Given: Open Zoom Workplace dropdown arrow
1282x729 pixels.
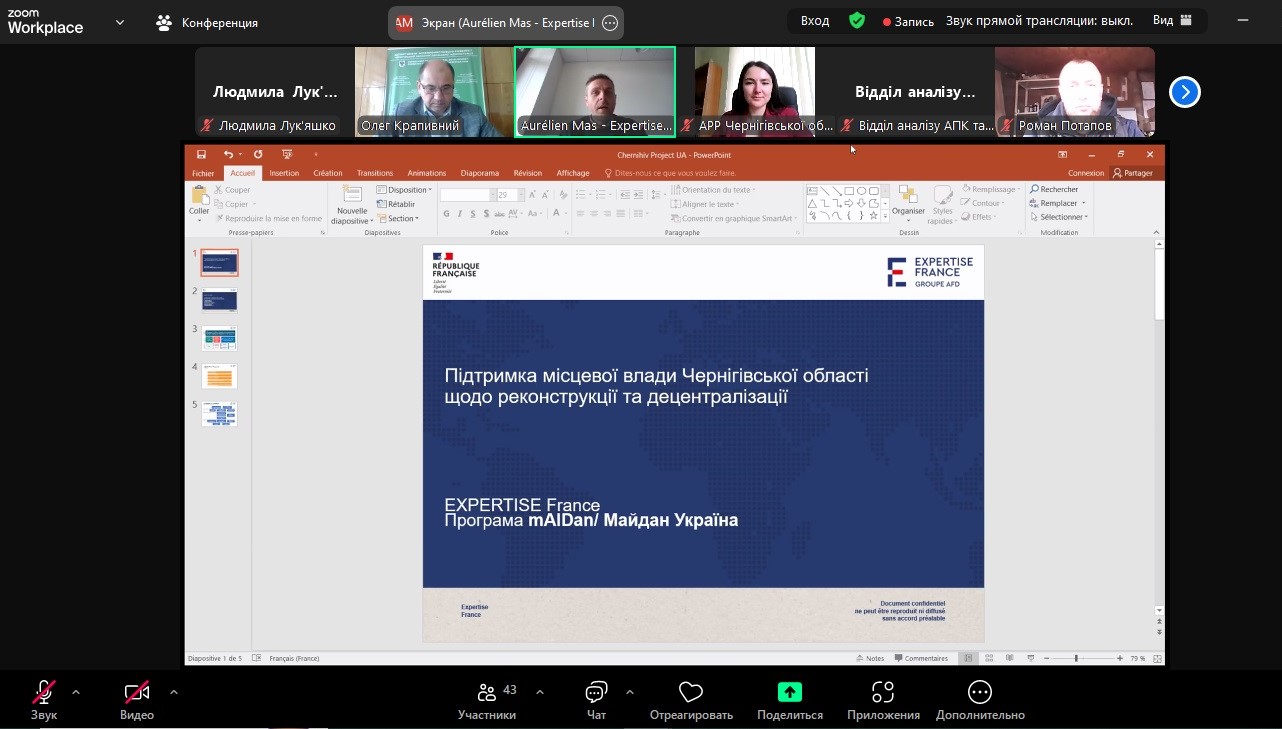Looking at the screenshot, I should coord(120,22).
